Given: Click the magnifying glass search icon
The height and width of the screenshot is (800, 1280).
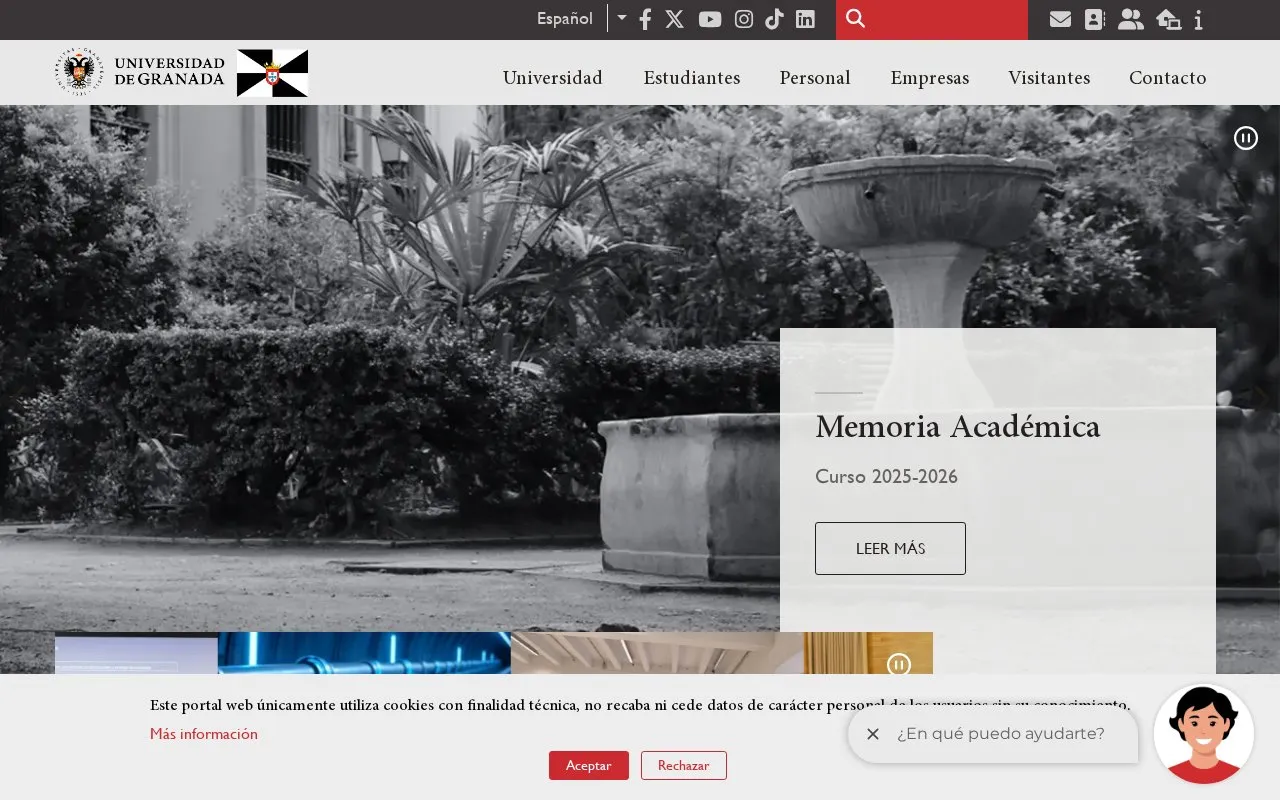Looking at the screenshot, I should 855,18.
